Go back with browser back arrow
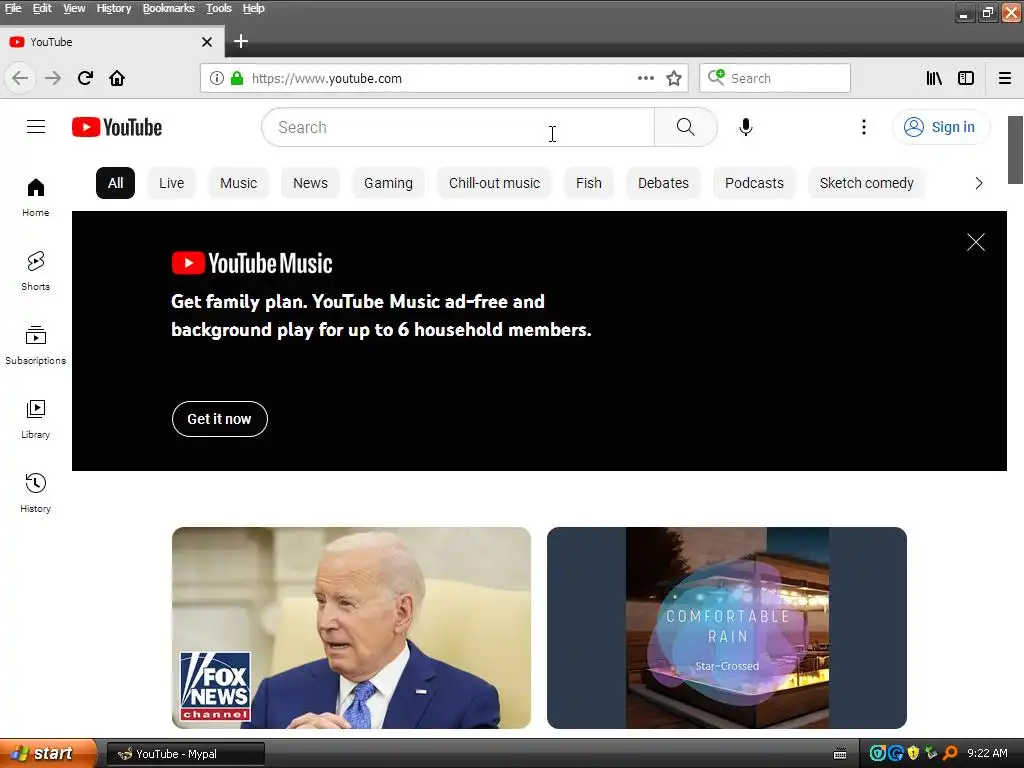The image size is (1024, 768). (x=20, y=78)
